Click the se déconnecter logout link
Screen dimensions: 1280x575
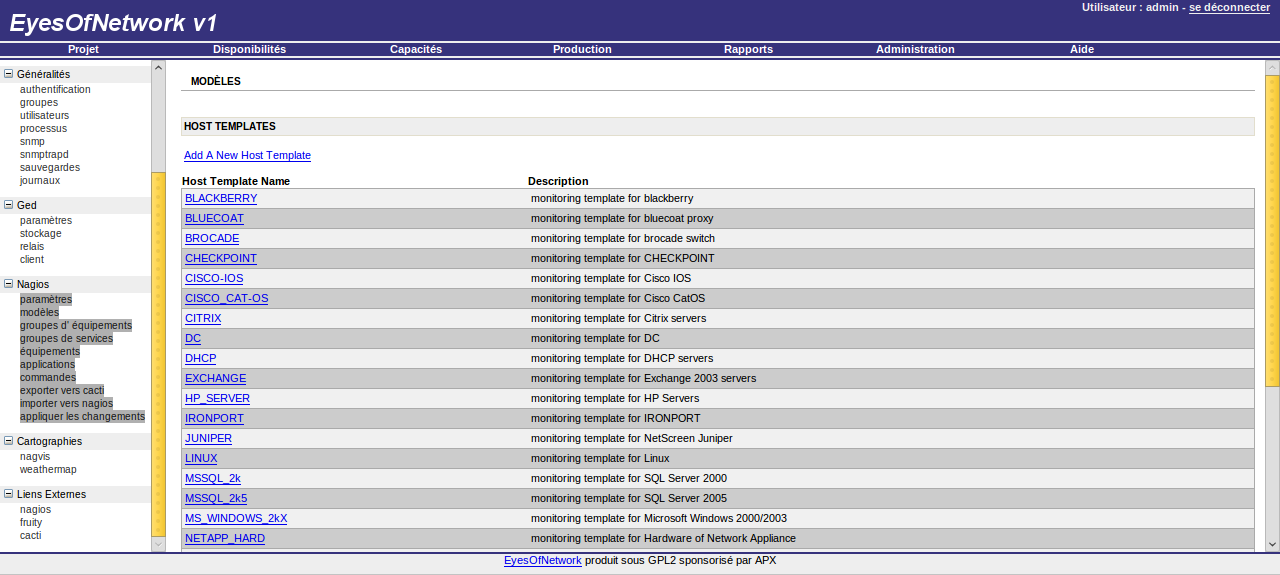pos(1229,7)
